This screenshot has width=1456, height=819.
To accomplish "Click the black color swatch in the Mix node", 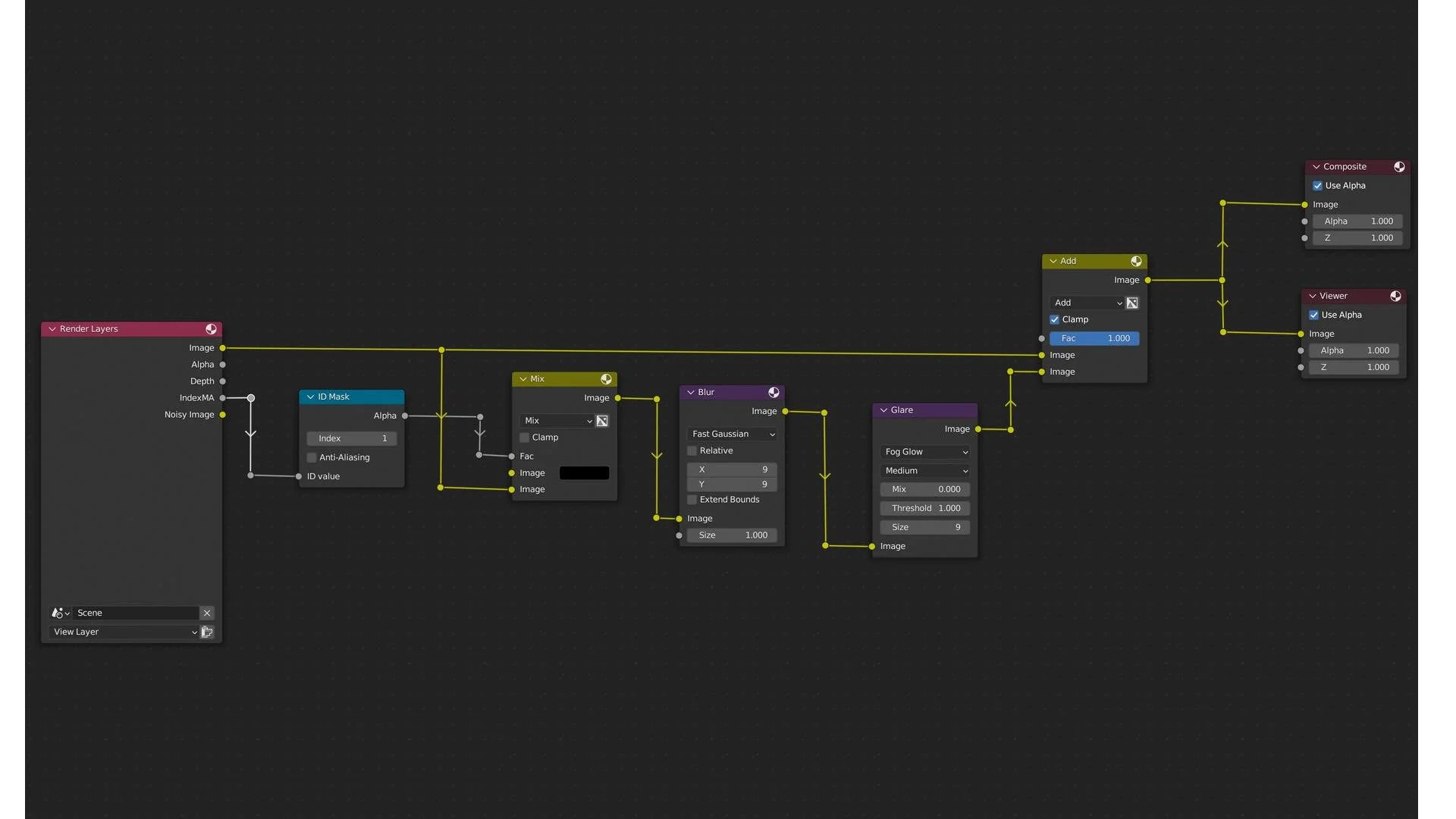I will (x=584, y=473).
